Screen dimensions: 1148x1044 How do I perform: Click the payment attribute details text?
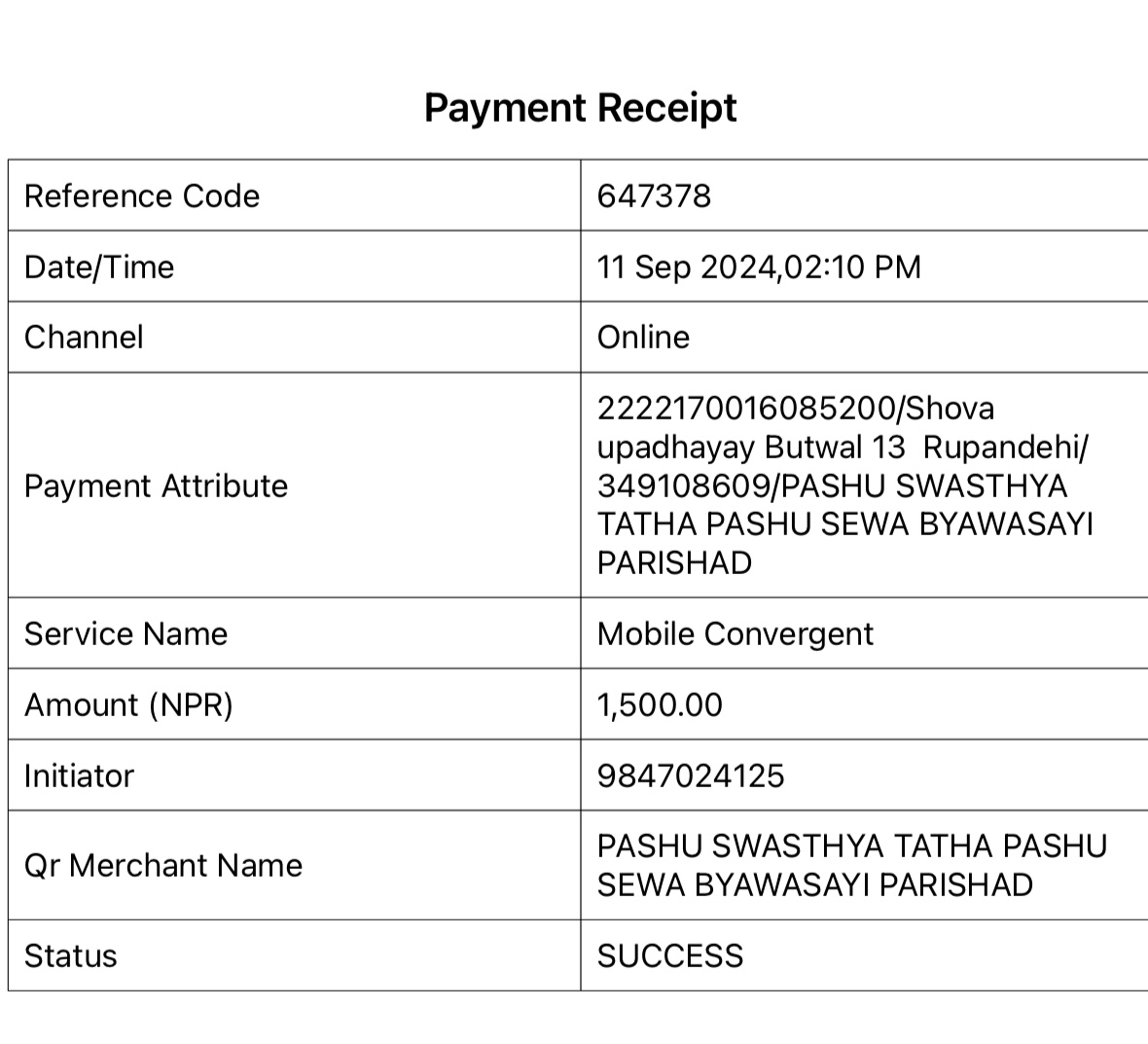click(x=845, y=486)
